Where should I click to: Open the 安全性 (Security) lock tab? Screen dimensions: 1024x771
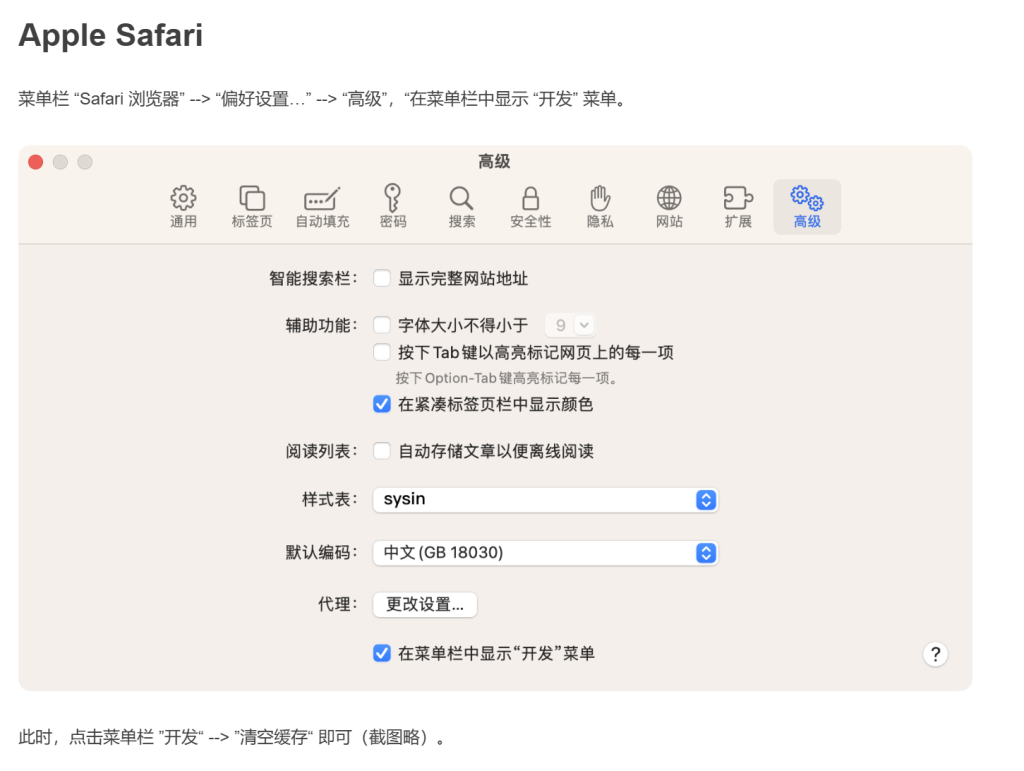pyautogui.click(x=531, y=206)
